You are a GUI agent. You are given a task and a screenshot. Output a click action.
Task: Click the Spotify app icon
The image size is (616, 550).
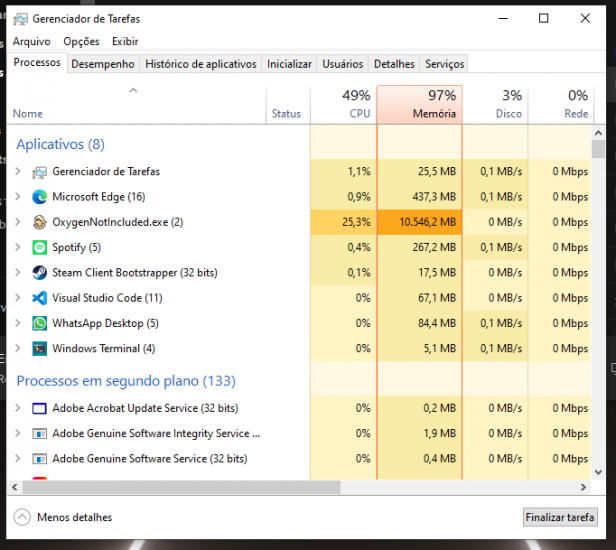pos(40,247)
